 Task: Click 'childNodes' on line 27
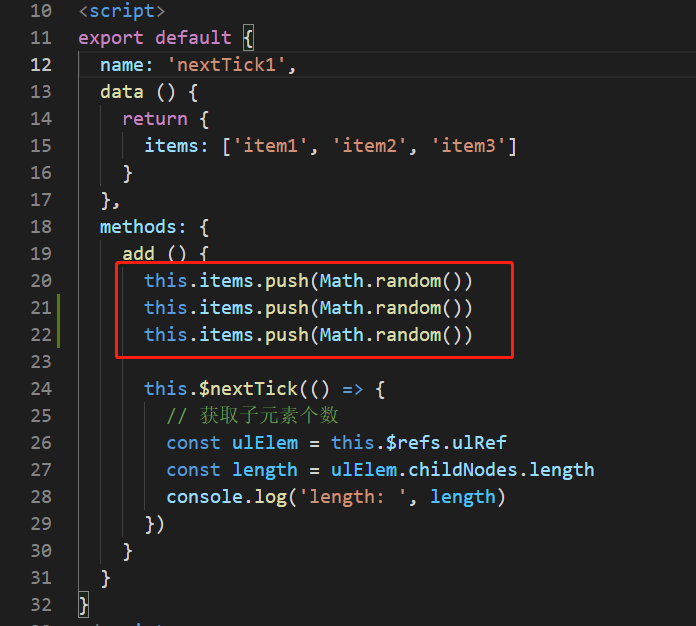point(463,470)
